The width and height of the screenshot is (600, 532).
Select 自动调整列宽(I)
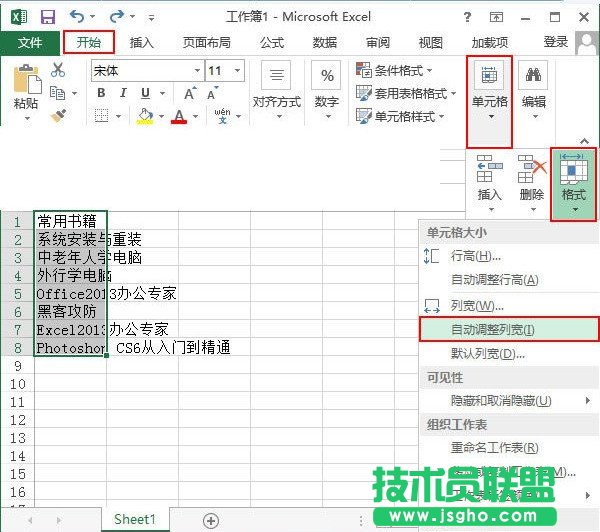pos(509,329)
